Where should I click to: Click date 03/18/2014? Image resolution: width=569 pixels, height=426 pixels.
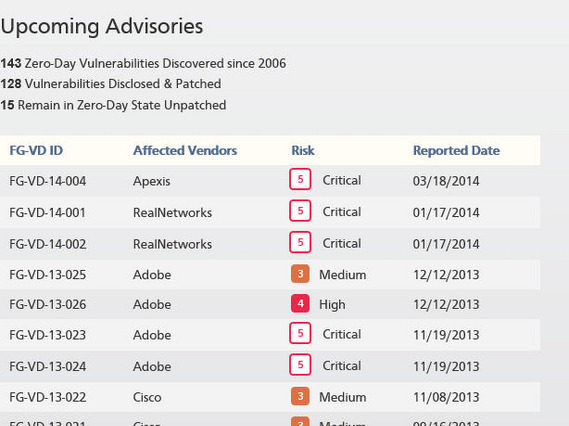[x=446, y=181]
